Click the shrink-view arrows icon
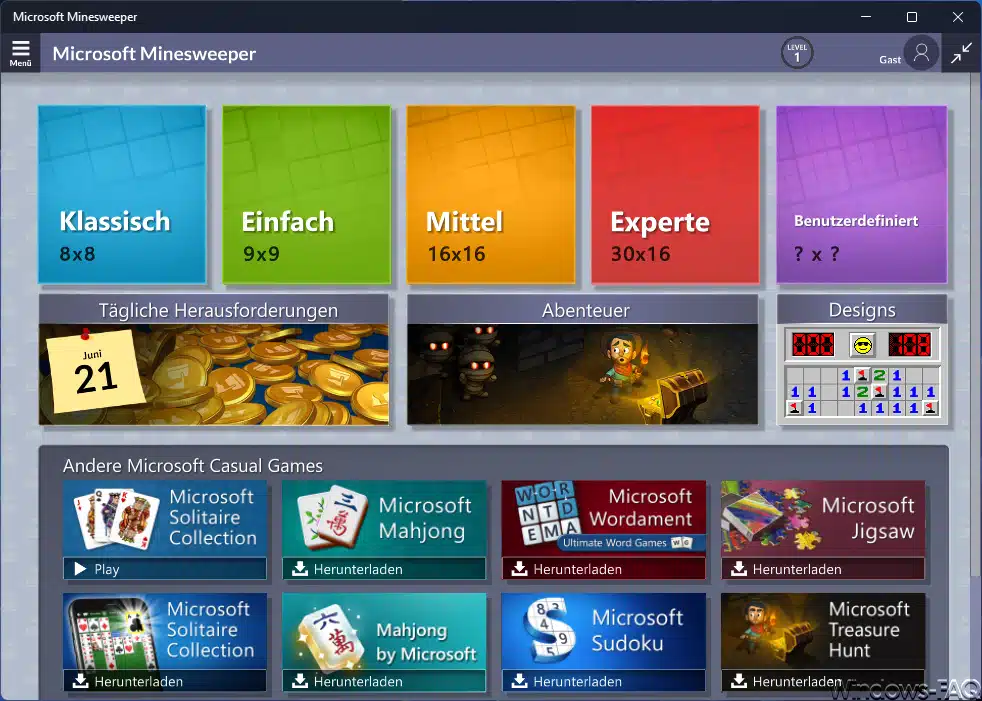 coord(961,53)
